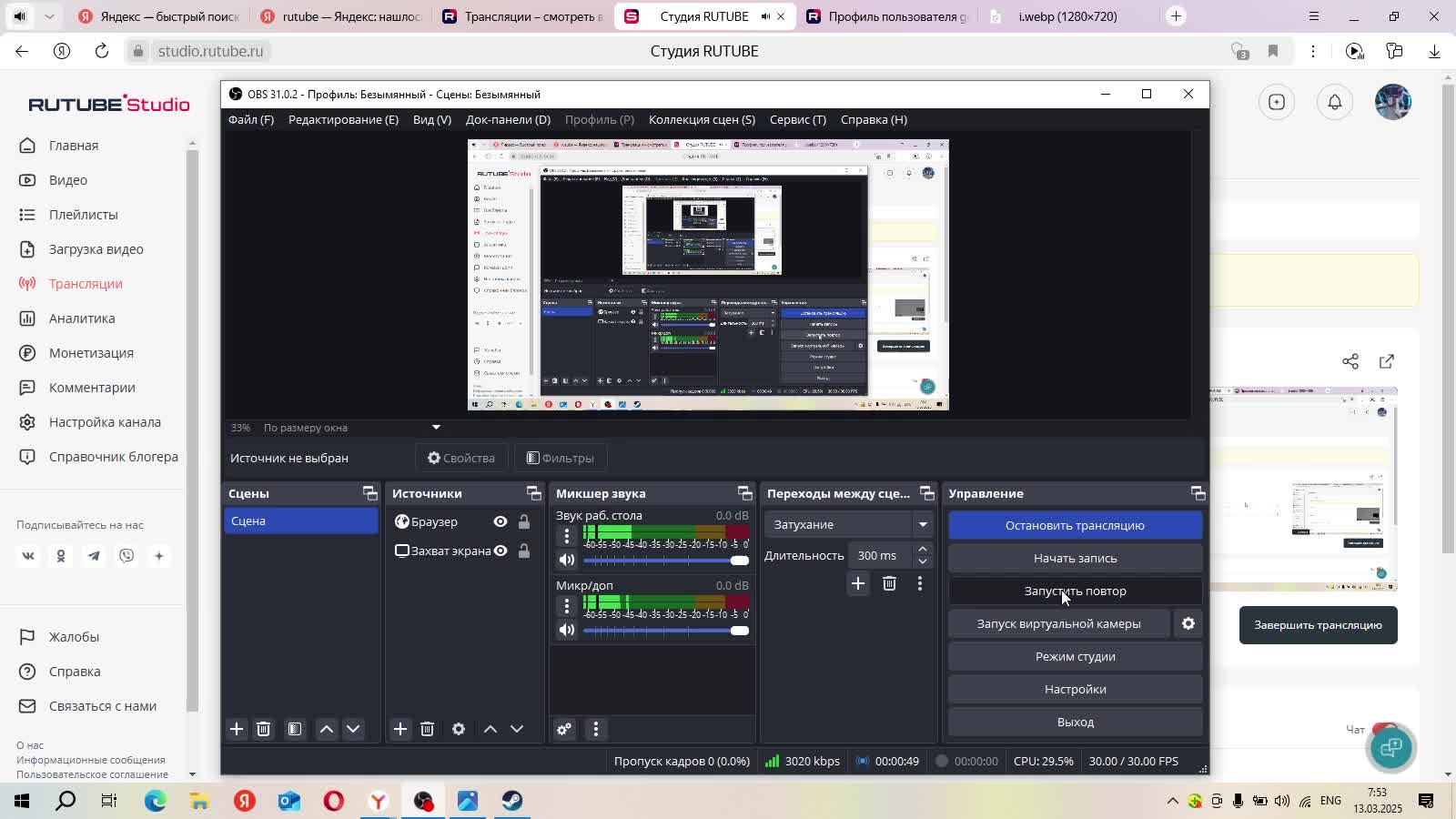Screen dimensions: 1456x819
Task: Delete selected scene with trash icon
Action: click(263, 729)
